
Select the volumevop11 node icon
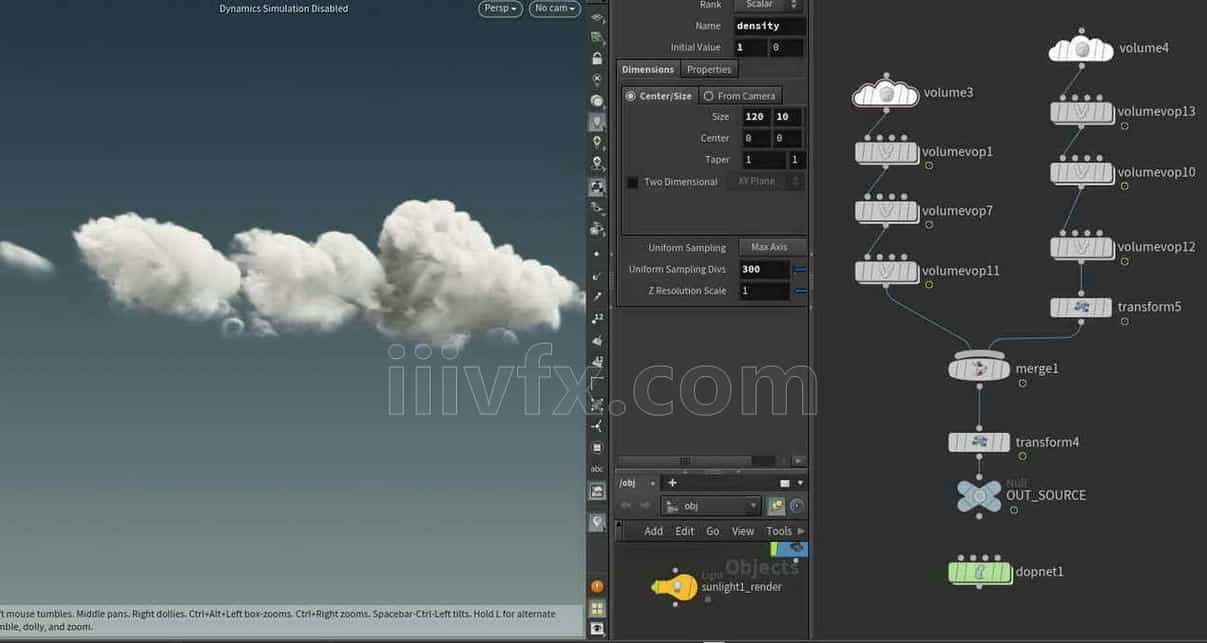click(x=886, y=271)
